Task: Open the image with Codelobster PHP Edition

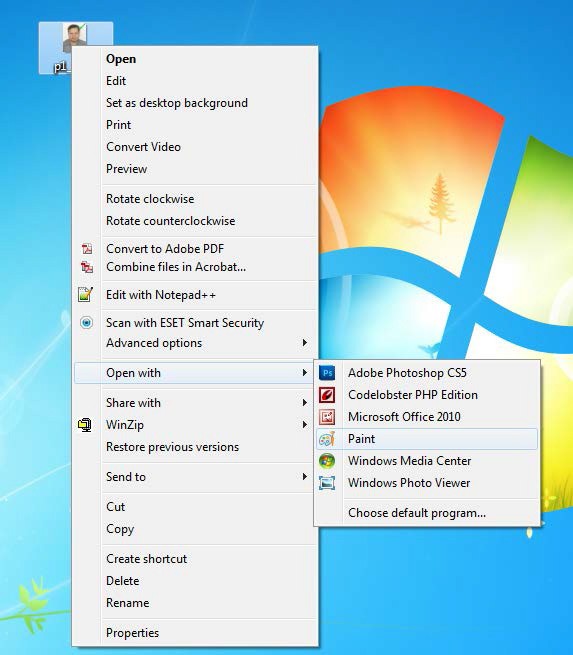Action: [x=427, y=395]
